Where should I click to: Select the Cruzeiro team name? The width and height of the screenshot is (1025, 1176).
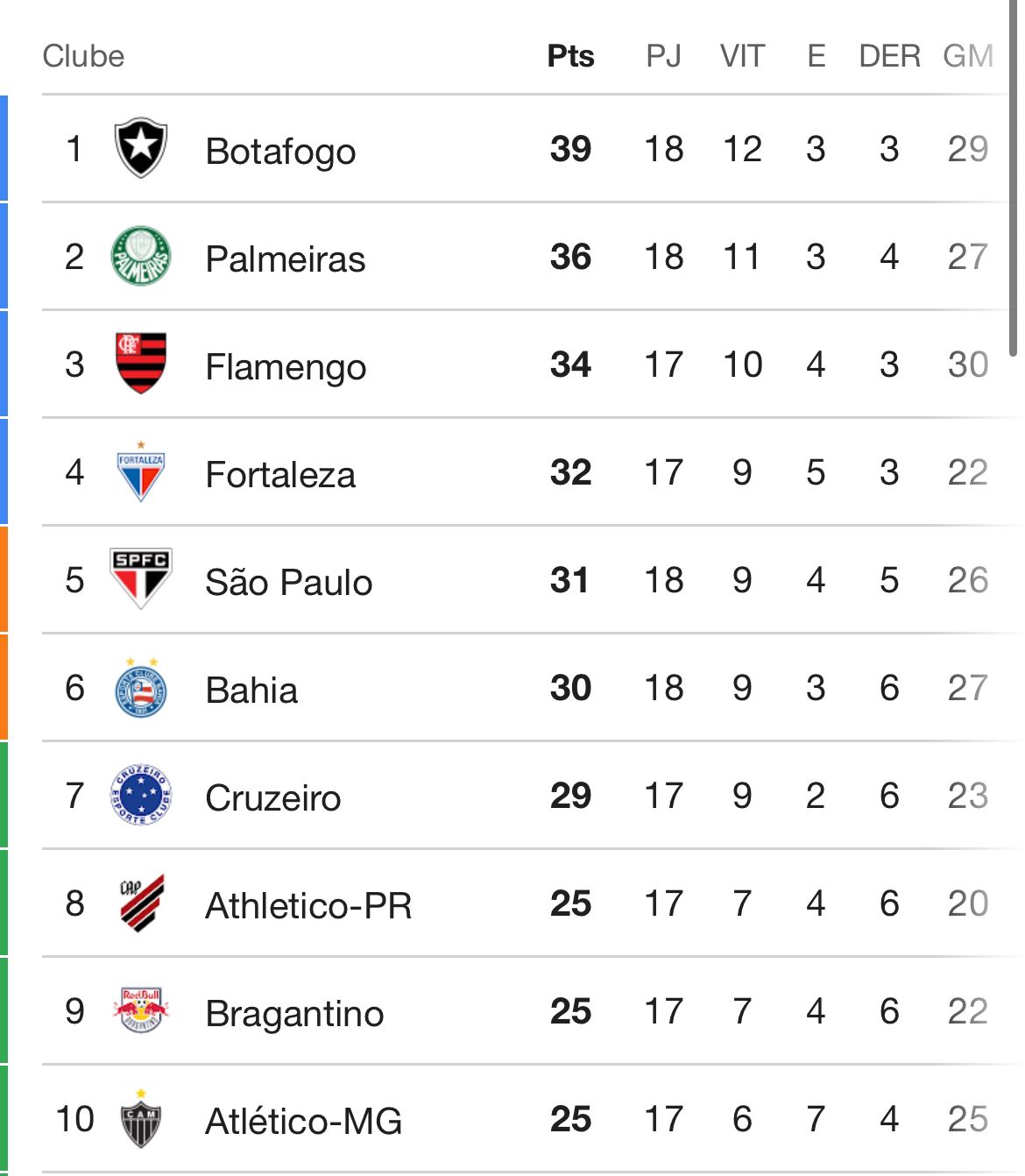[273, 798]
